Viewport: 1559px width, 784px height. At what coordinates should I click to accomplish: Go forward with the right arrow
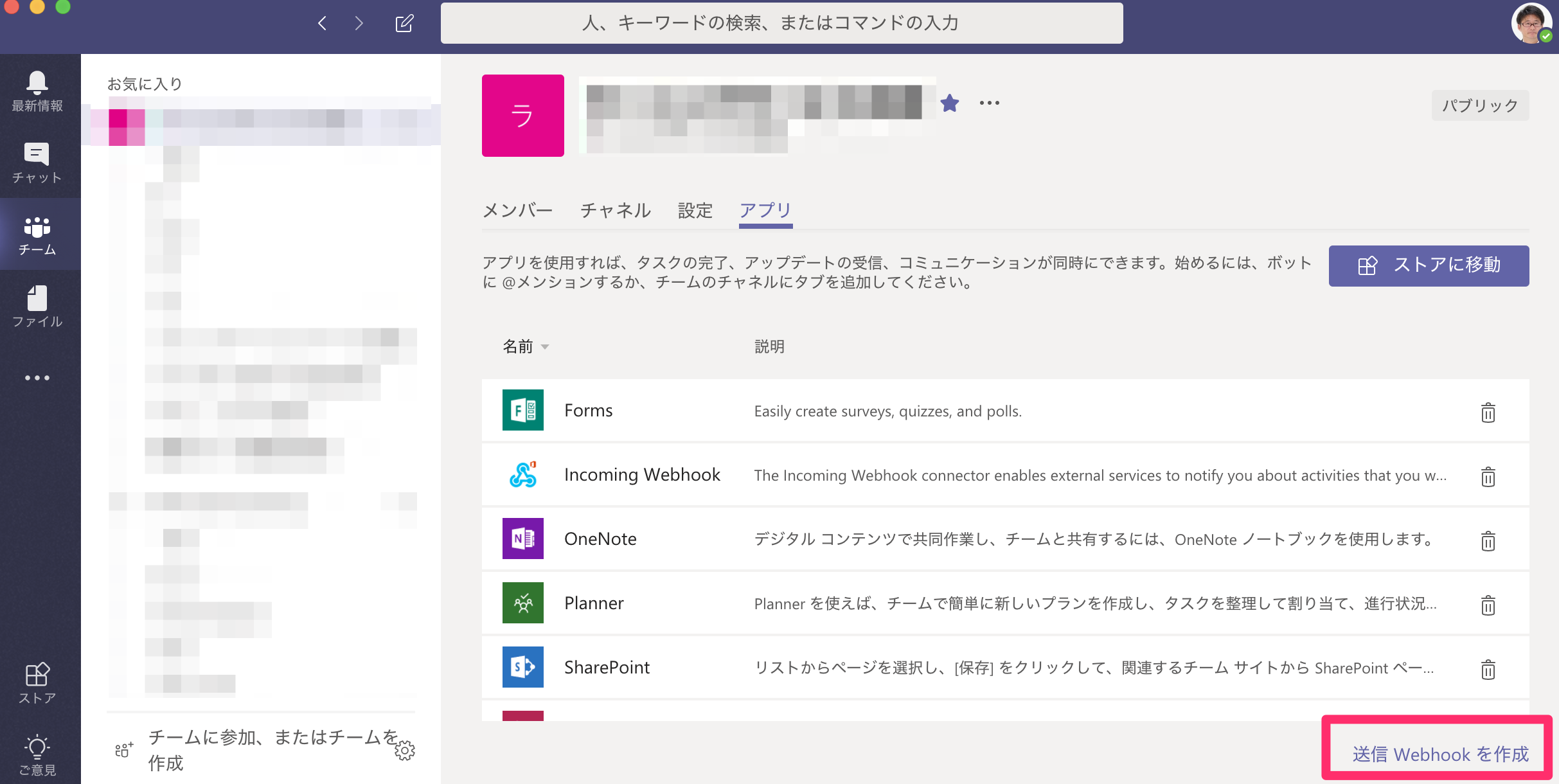[x=359, y=24]
